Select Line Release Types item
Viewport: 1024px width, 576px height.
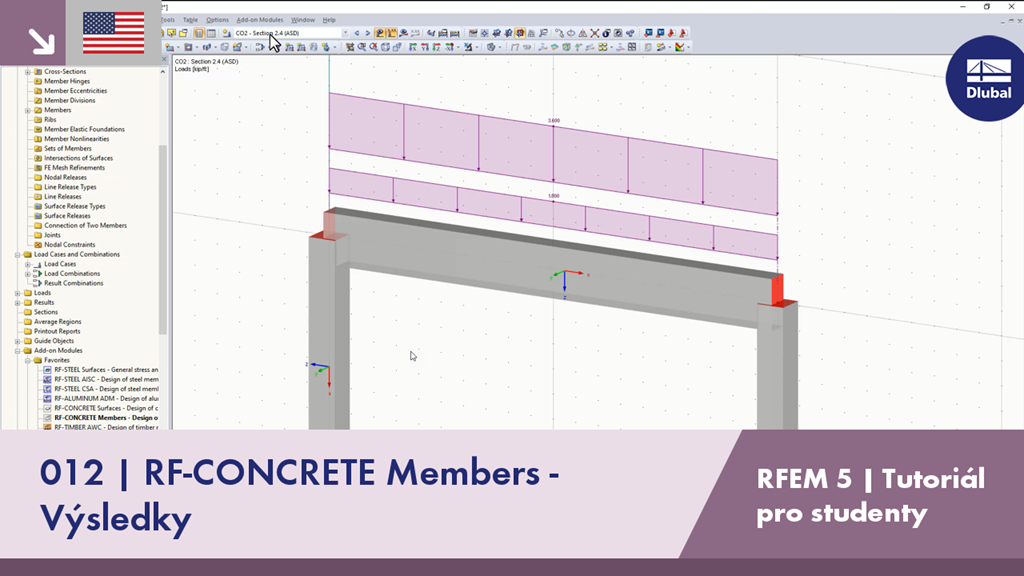tap(70, 187)
